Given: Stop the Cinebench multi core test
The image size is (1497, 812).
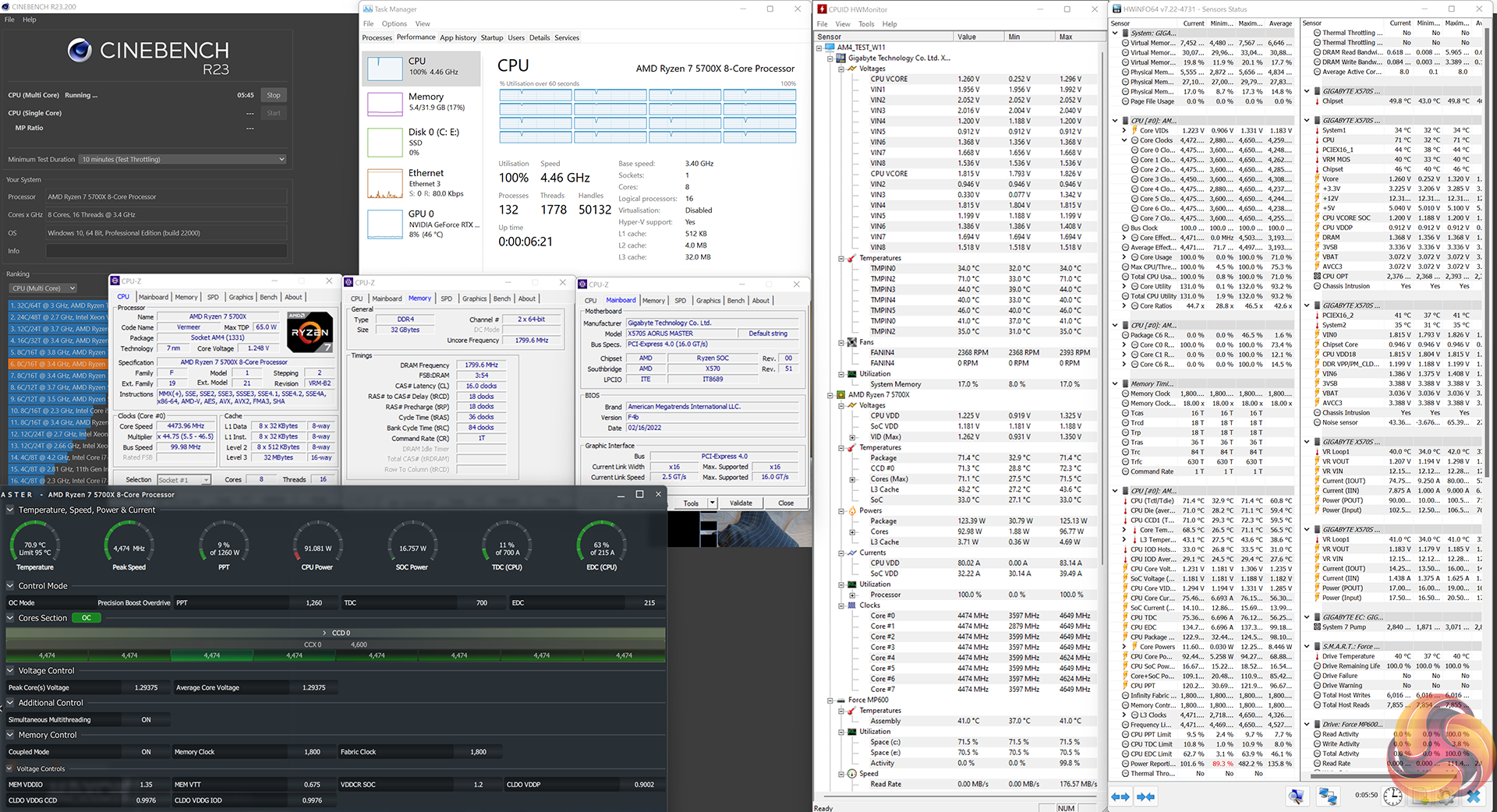Looking at the screenshot, I should tap(274, 95).
